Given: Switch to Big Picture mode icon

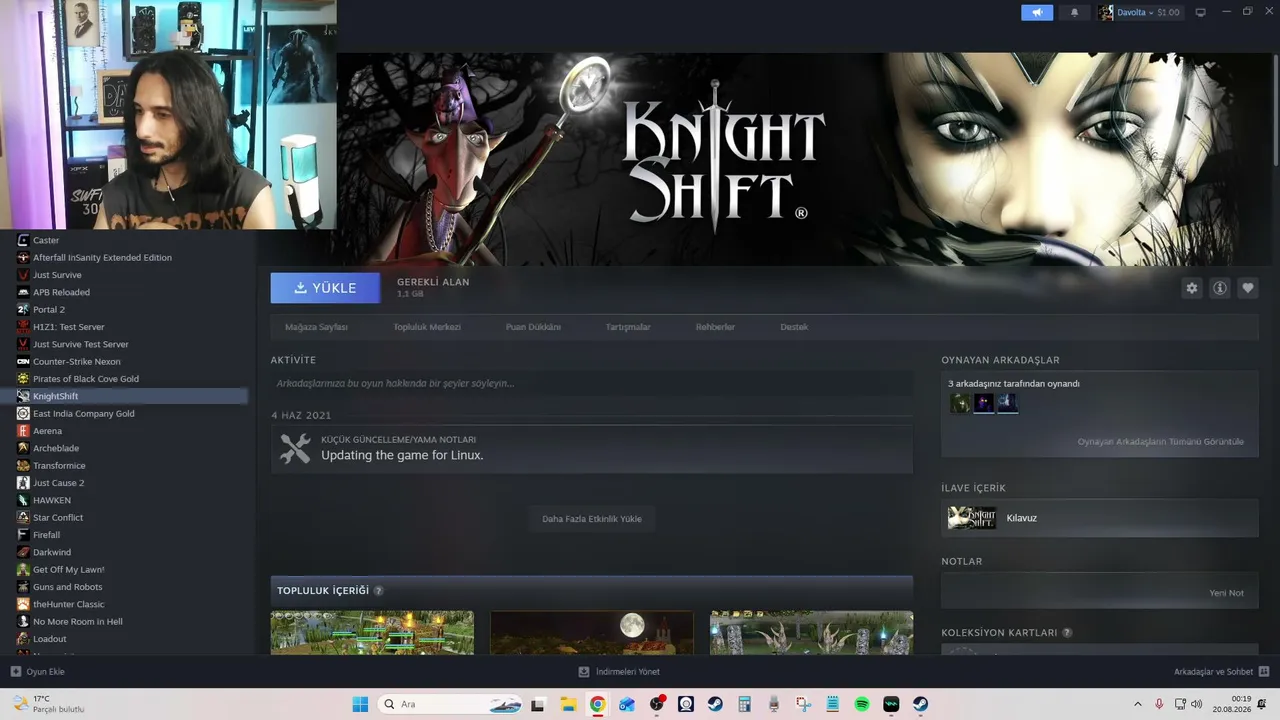Looking at the screenshot, I should coord(1201,12).
